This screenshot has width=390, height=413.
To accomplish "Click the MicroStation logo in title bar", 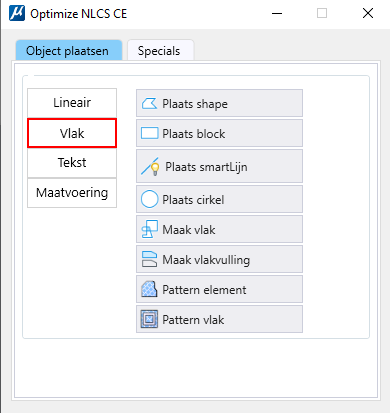I will (x=17, y=14).
